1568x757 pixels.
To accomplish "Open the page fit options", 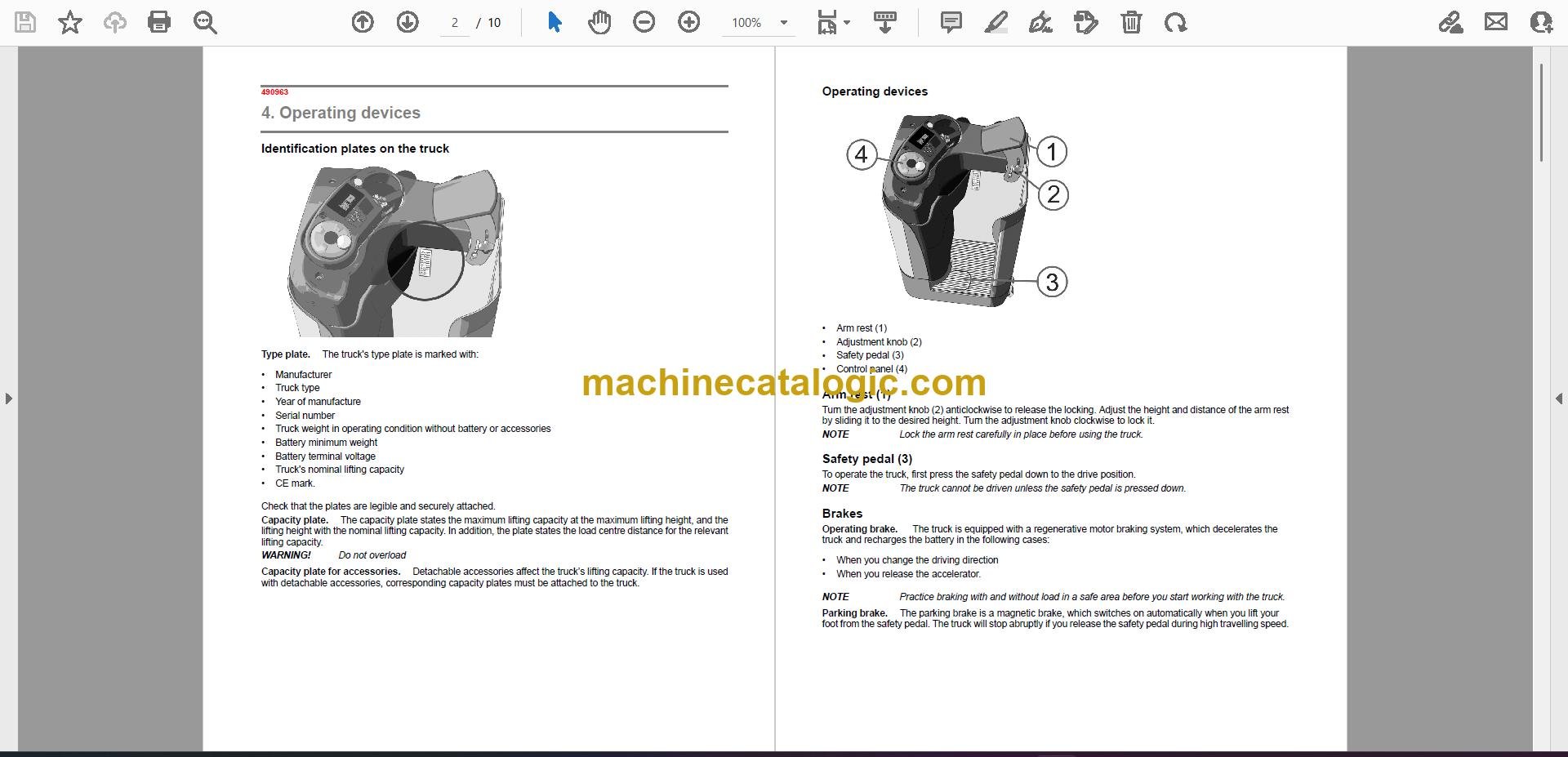I will click(833, 22).
